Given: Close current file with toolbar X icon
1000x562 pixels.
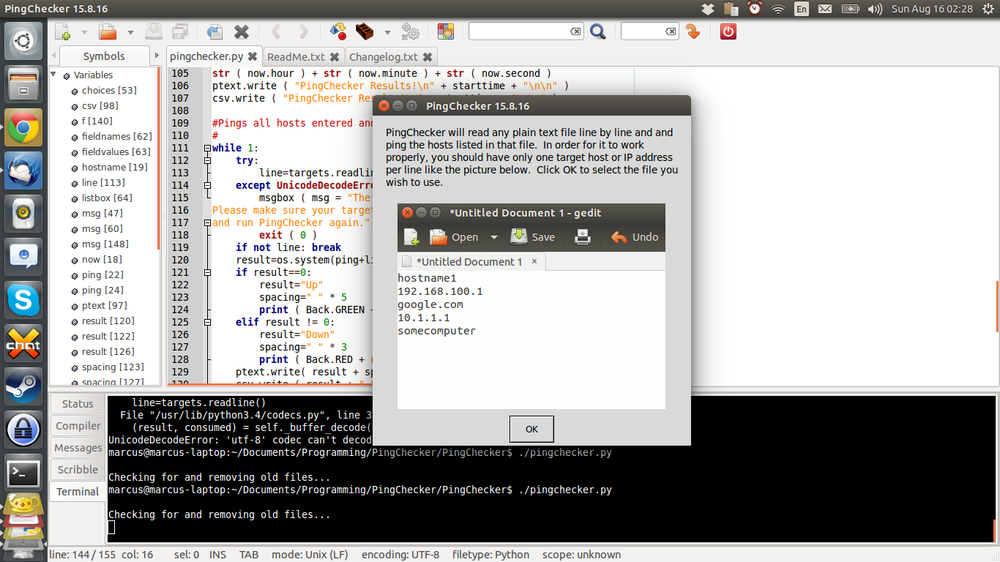Looking at the screenshot, I should [x=241, y=31].
